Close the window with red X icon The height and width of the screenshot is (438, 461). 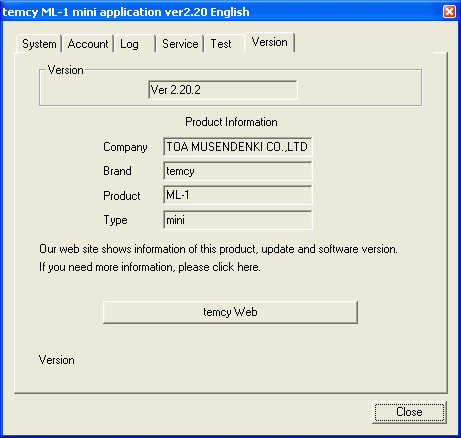pos(449,12)
